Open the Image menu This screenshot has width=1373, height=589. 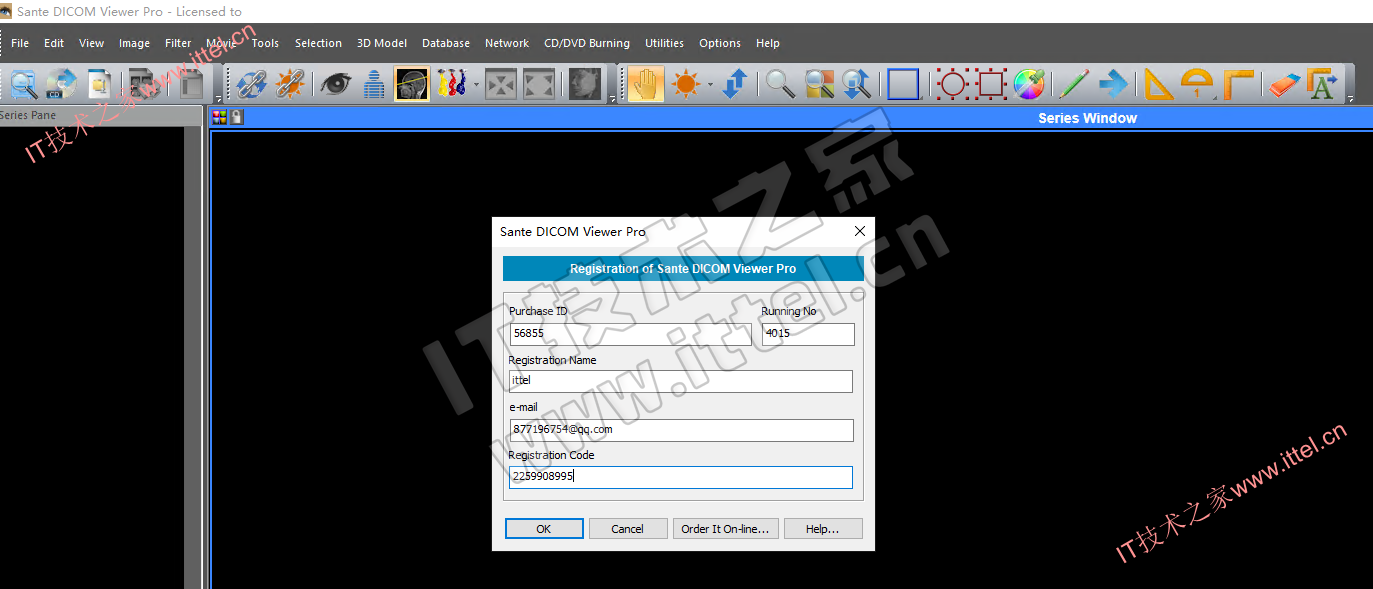(x=134, y=43)
